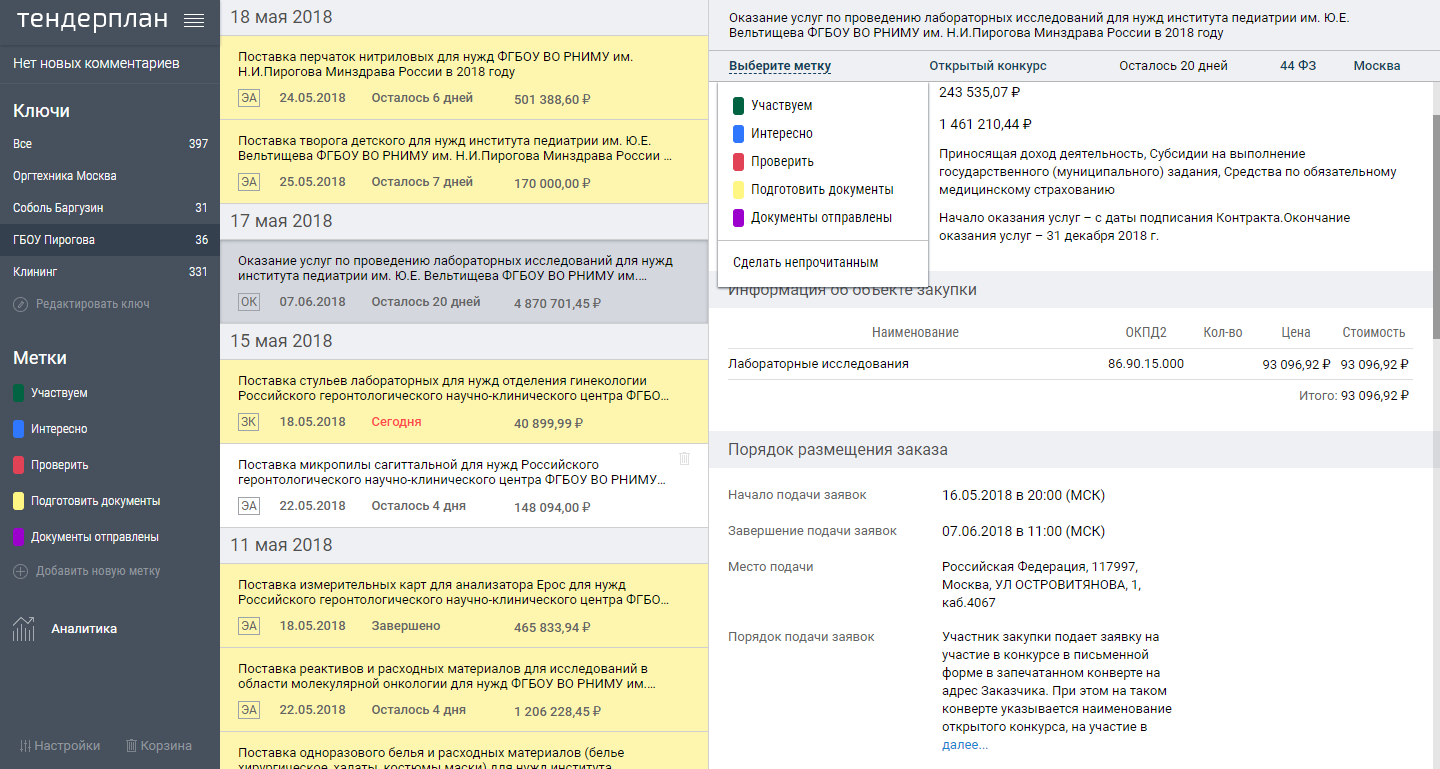The image size is (1440, 769).
Task: Click the red Проверить swatch in sidebar Метки
Action: 19,465
